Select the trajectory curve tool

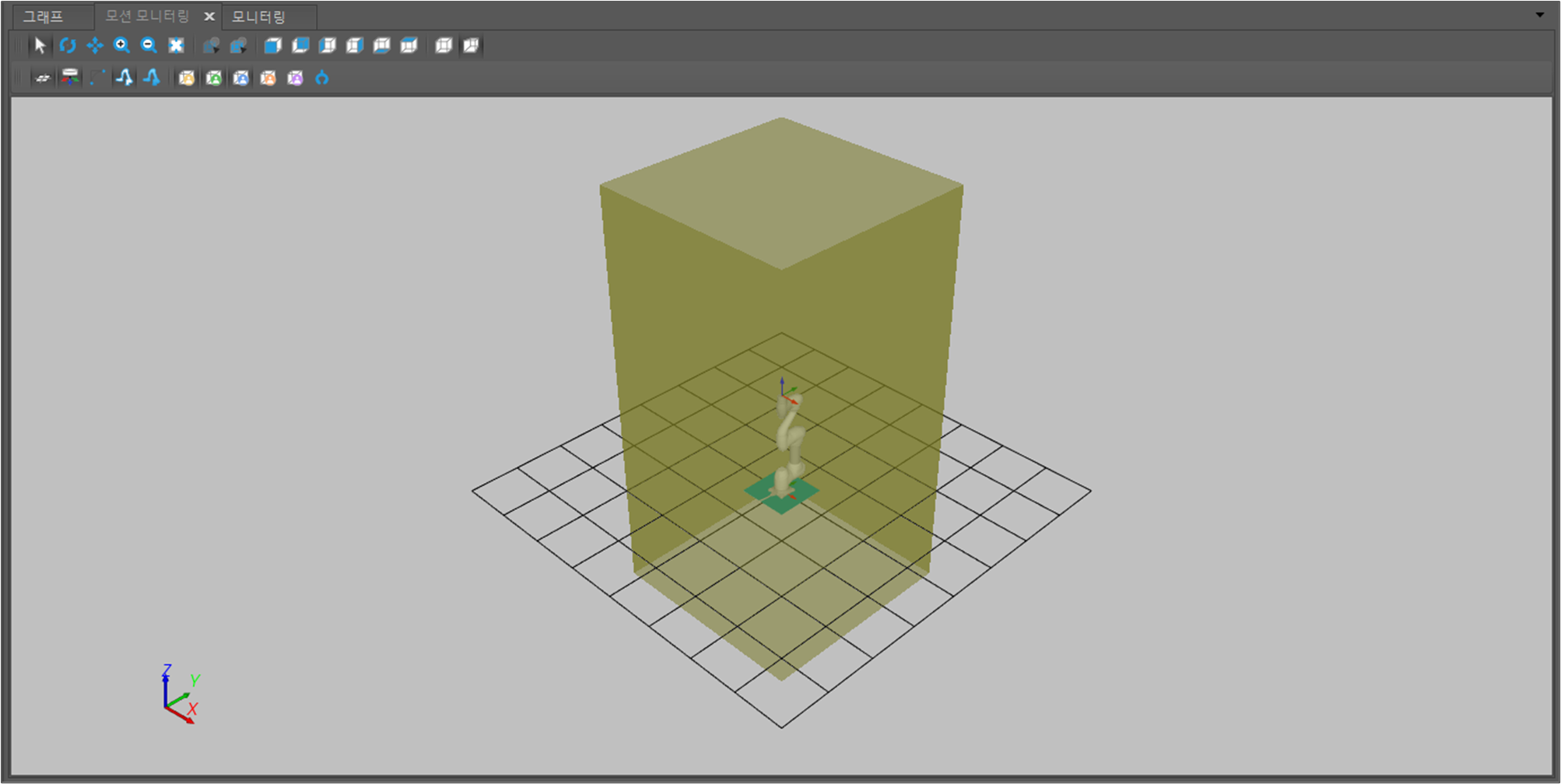point(124,78)
